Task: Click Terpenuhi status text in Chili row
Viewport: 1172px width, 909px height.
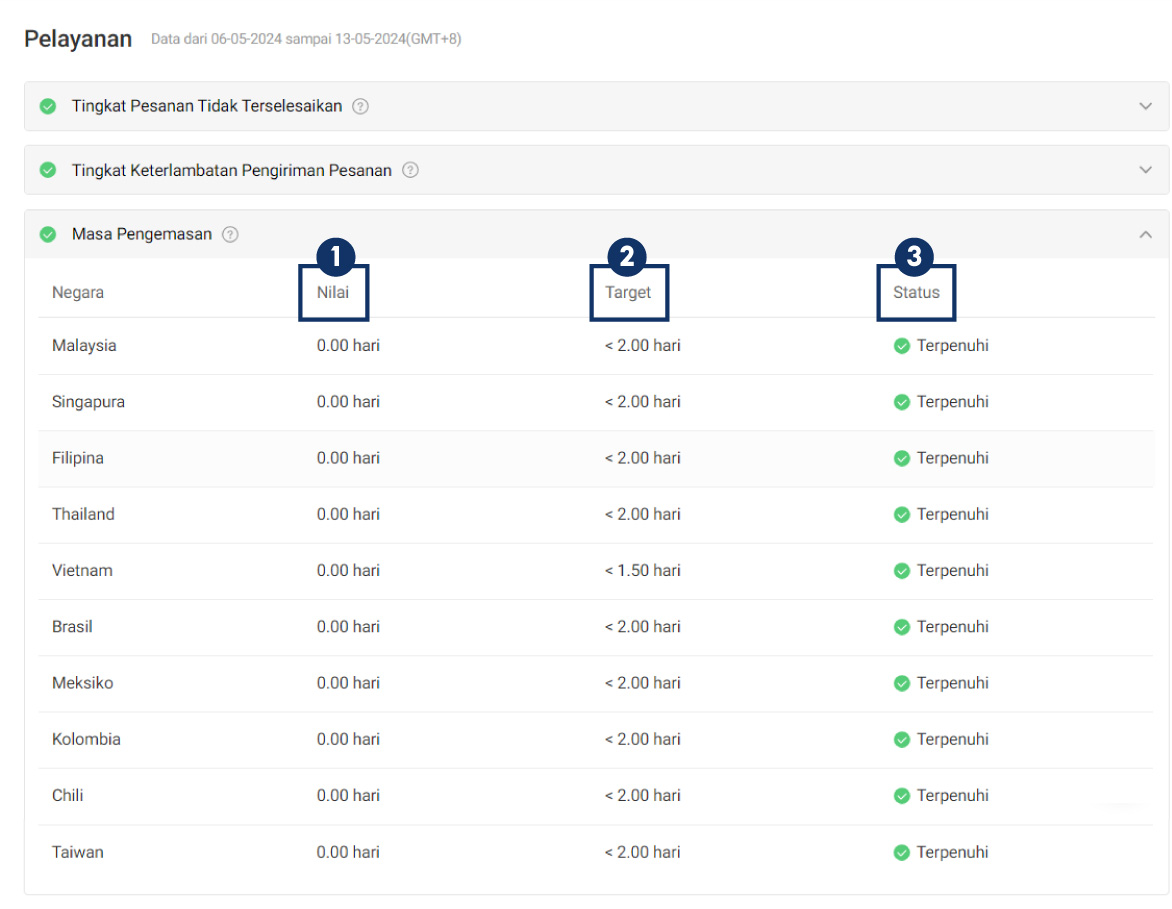Action: click(x=953, y=795)
